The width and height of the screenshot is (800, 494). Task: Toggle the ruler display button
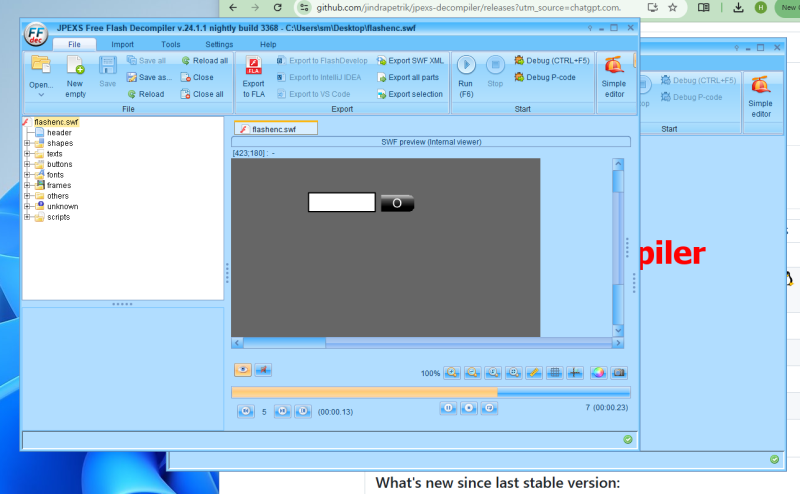click(x=534, y=373)
